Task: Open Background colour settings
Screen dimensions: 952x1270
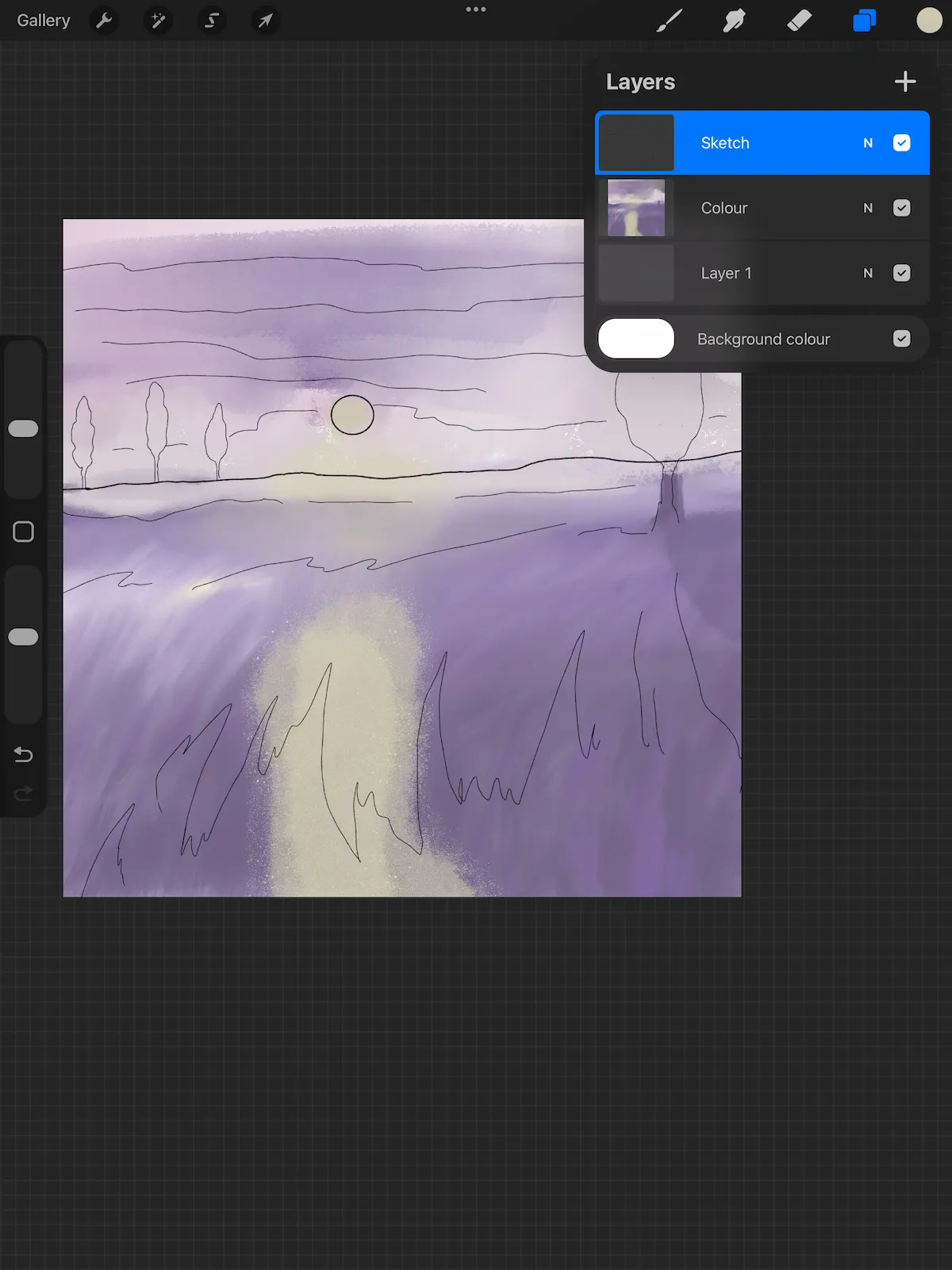Action: (762, 339)
